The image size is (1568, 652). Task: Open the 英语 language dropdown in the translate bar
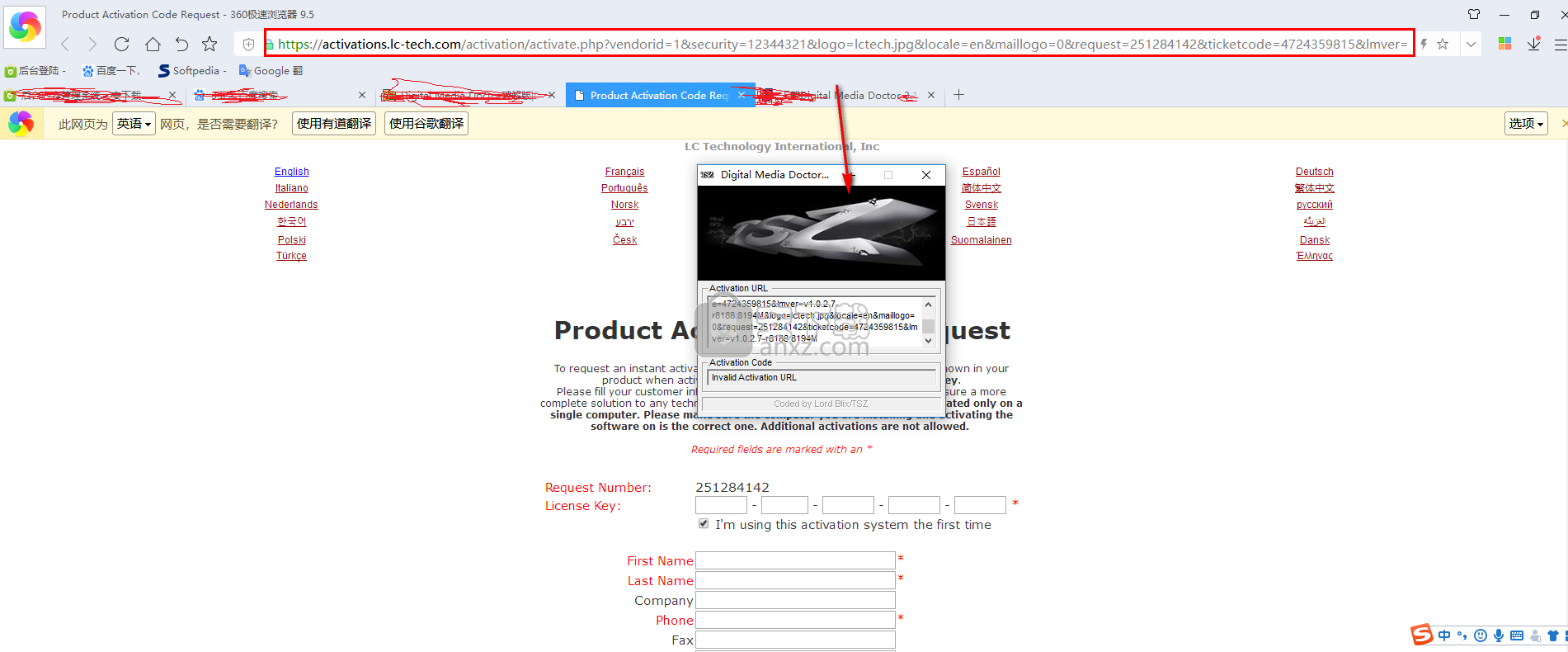(x=134, y=124)
